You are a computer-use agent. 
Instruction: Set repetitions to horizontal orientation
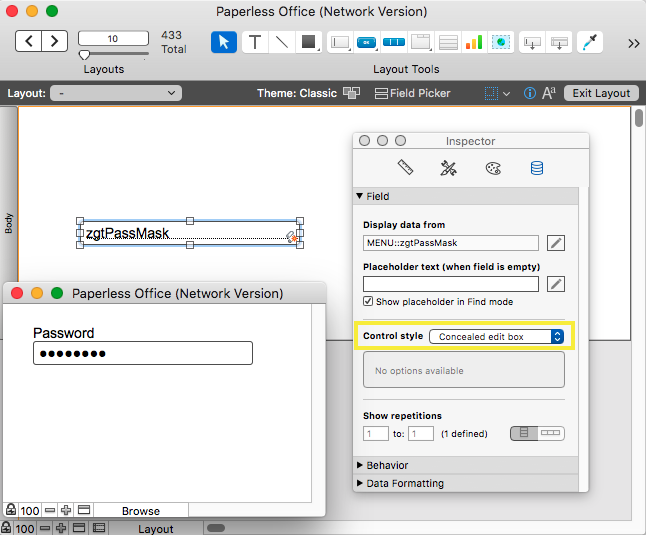click(551, 433)
